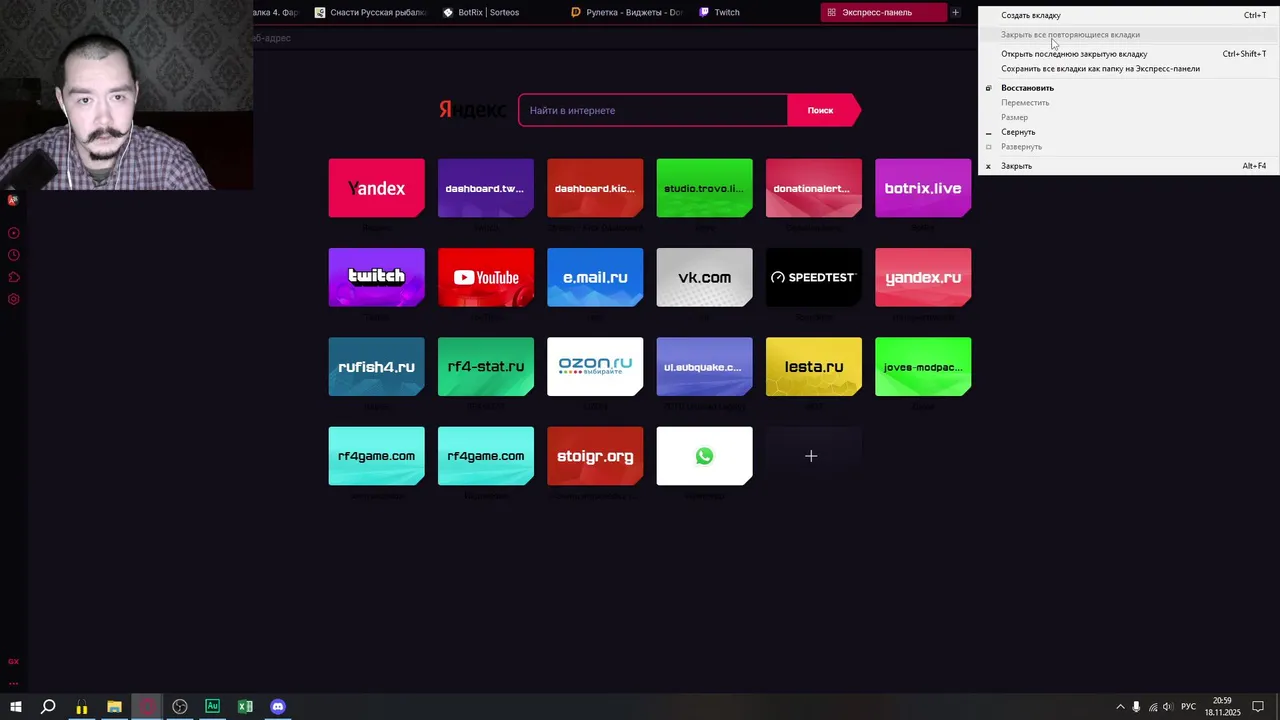Viewport: 1280px width, 720px height.
Task: Open the SPEEDTEST tile
Action: click(813, 277)
